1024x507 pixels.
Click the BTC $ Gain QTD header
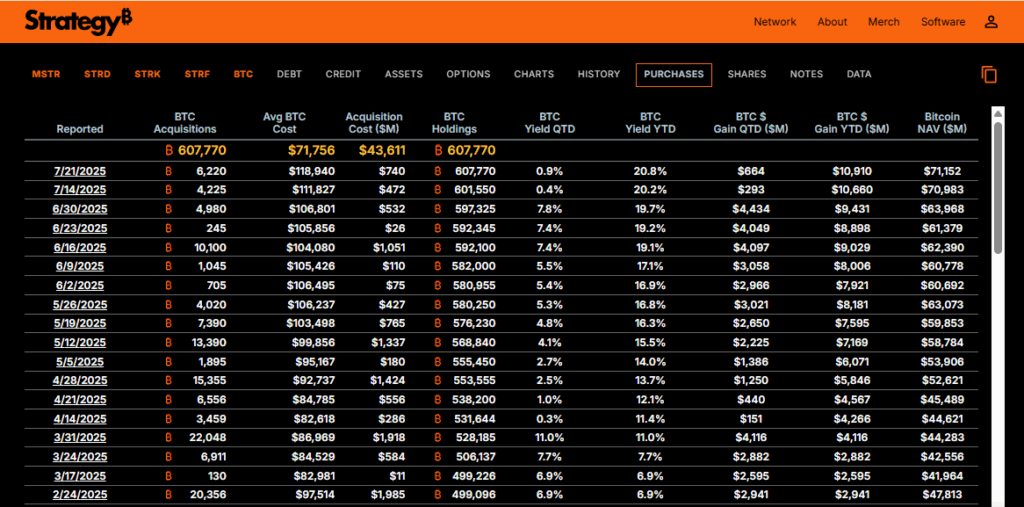point(751,123)
